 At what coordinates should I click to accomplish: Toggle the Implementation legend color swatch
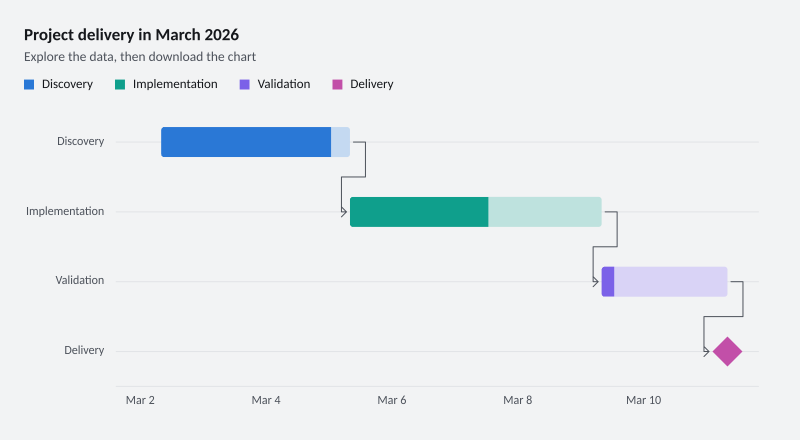(120, 85)
